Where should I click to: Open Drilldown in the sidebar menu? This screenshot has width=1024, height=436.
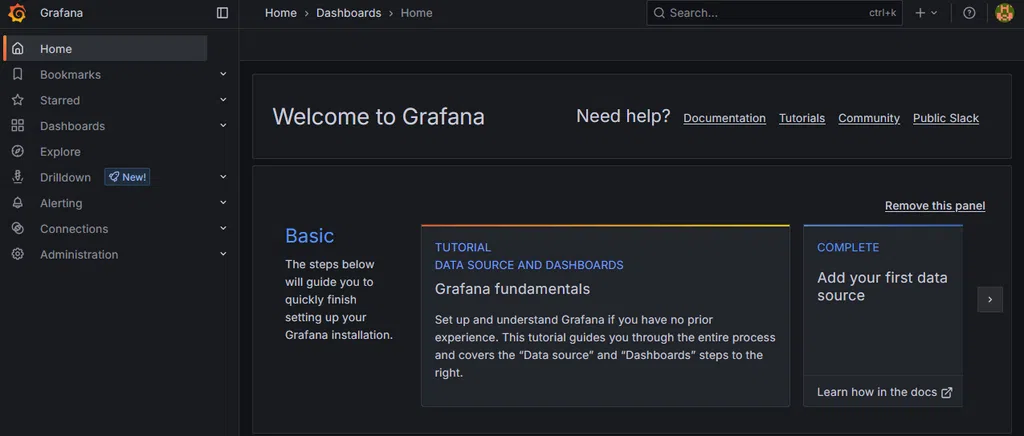(65, 177)
